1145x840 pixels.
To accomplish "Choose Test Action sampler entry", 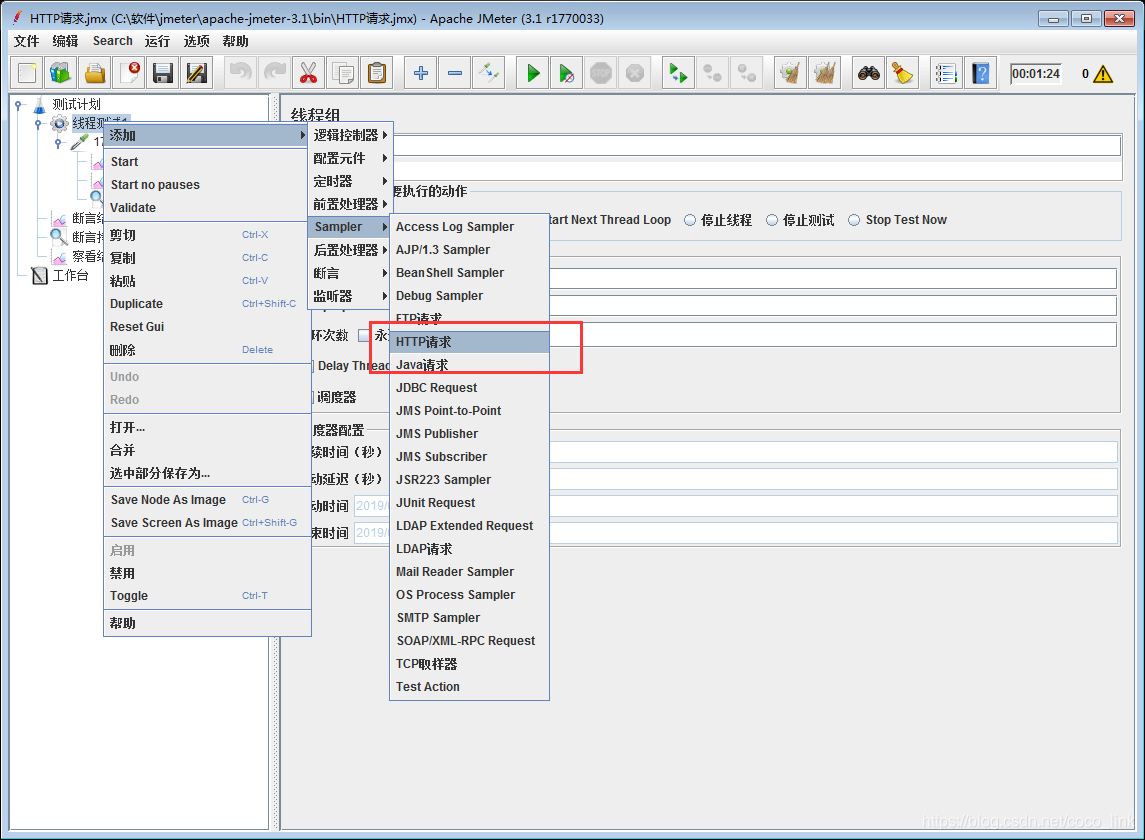I will point(470,687).
